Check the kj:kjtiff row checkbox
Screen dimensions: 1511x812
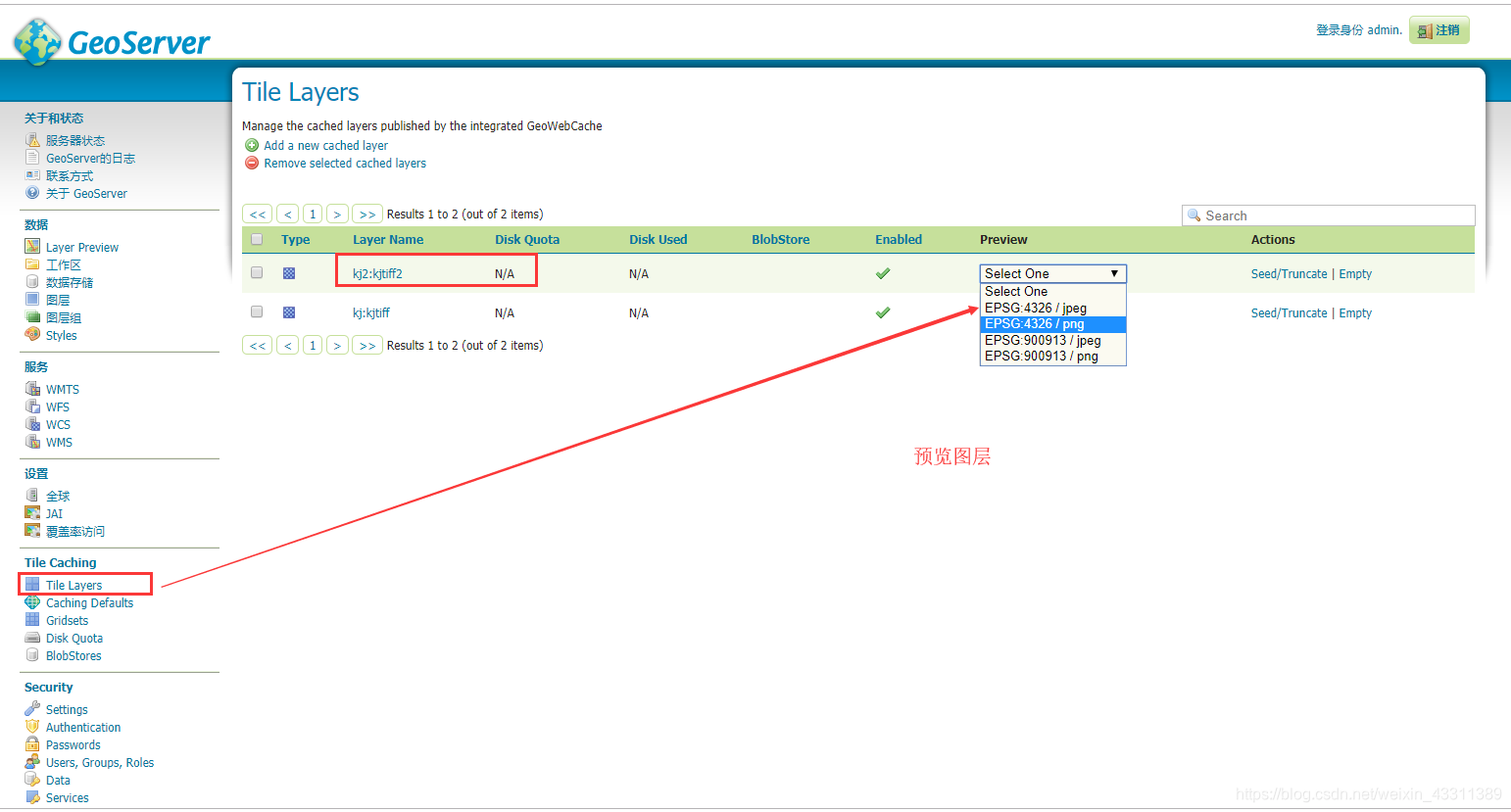257,311
